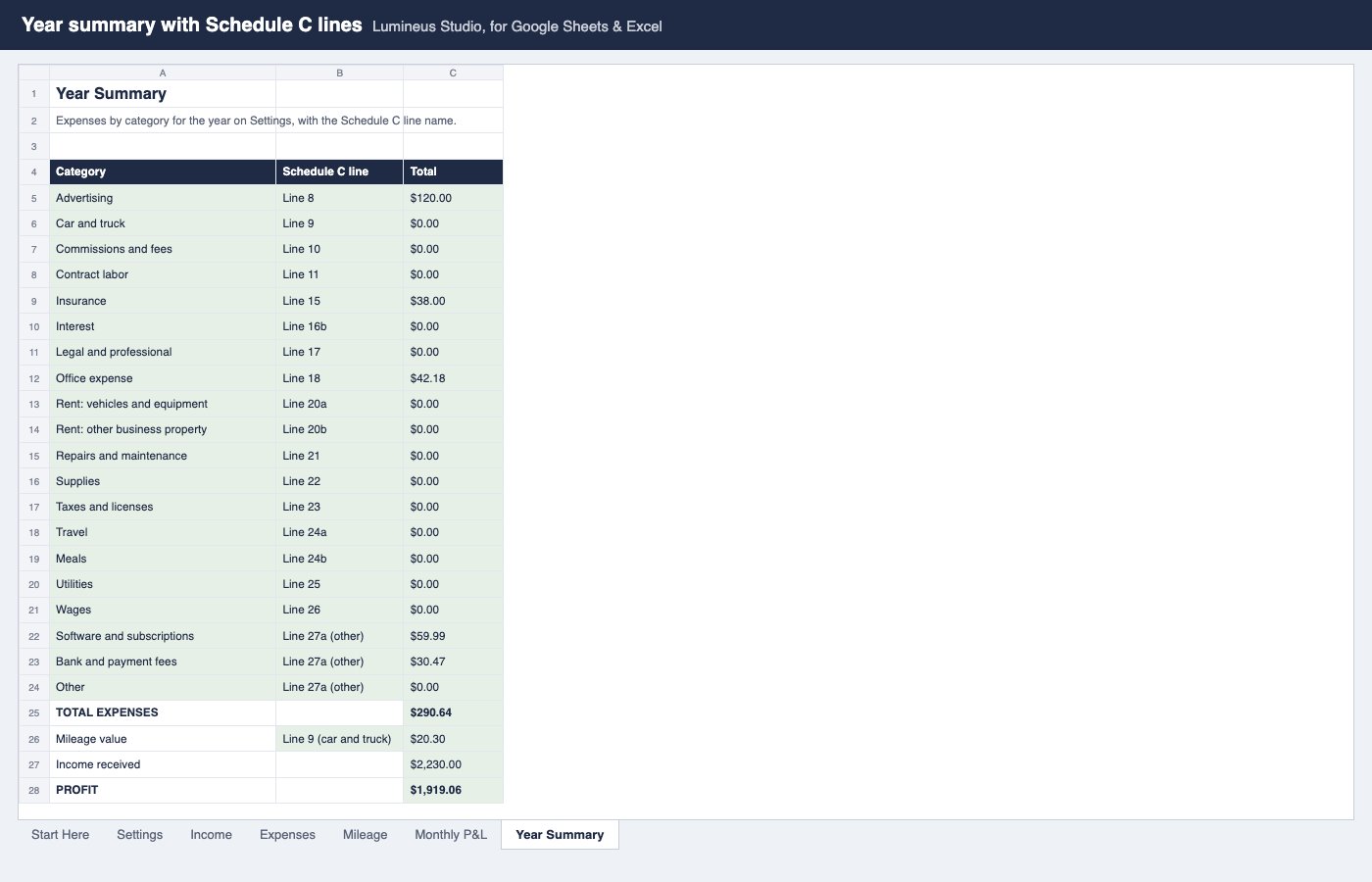The height and width of the screenshot is (882, 1372).
Task: Select the Mileage tab
Action: click(x=365, y=835)
